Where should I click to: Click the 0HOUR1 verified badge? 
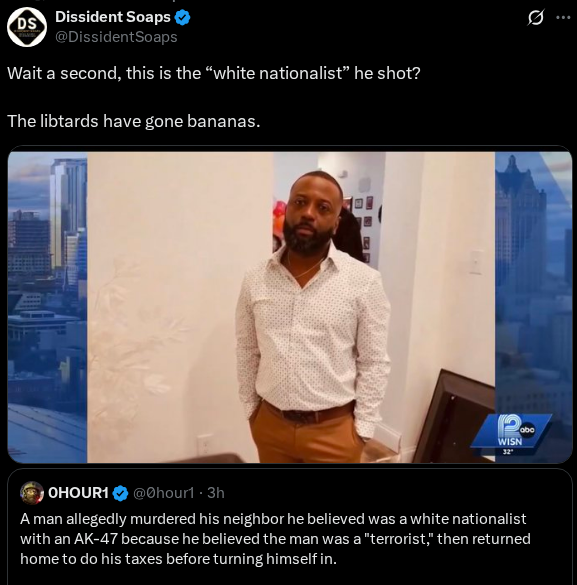pyautogui.click(x=120, y=493)
